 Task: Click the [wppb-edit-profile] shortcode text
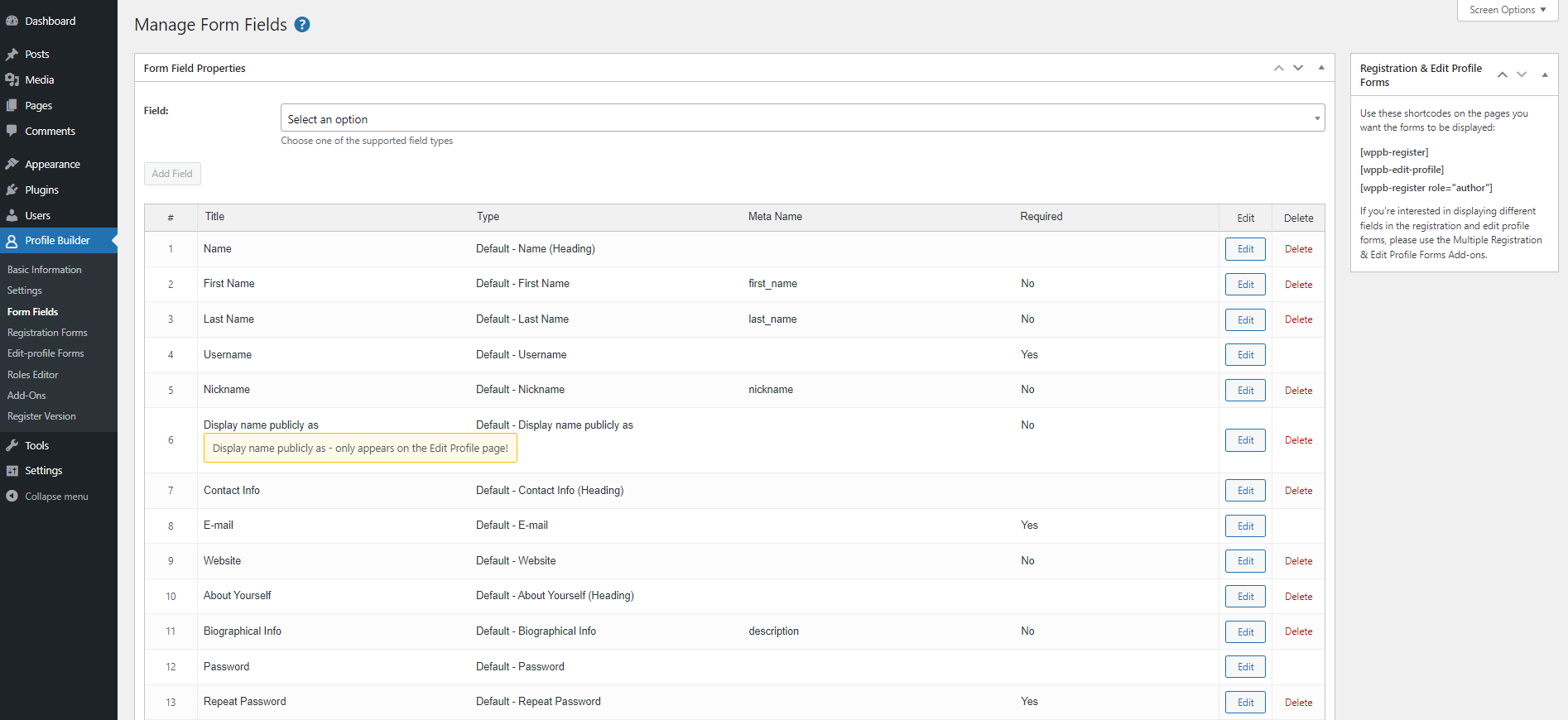[x=1402, y=170]
